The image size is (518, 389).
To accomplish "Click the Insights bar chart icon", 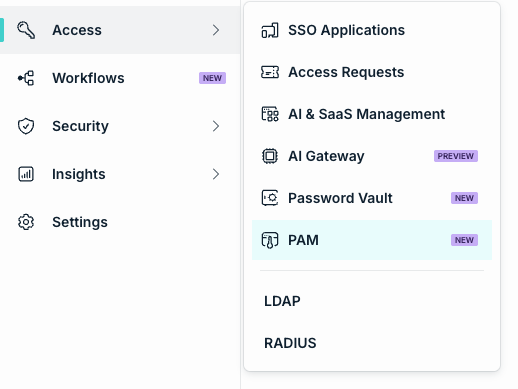I will (26, 174).
